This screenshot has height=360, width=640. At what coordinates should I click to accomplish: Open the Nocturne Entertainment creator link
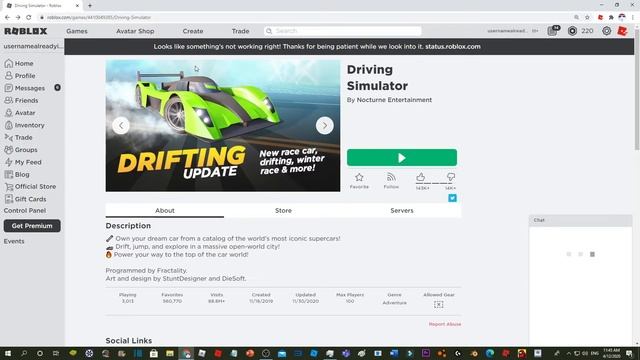point(394,100)
